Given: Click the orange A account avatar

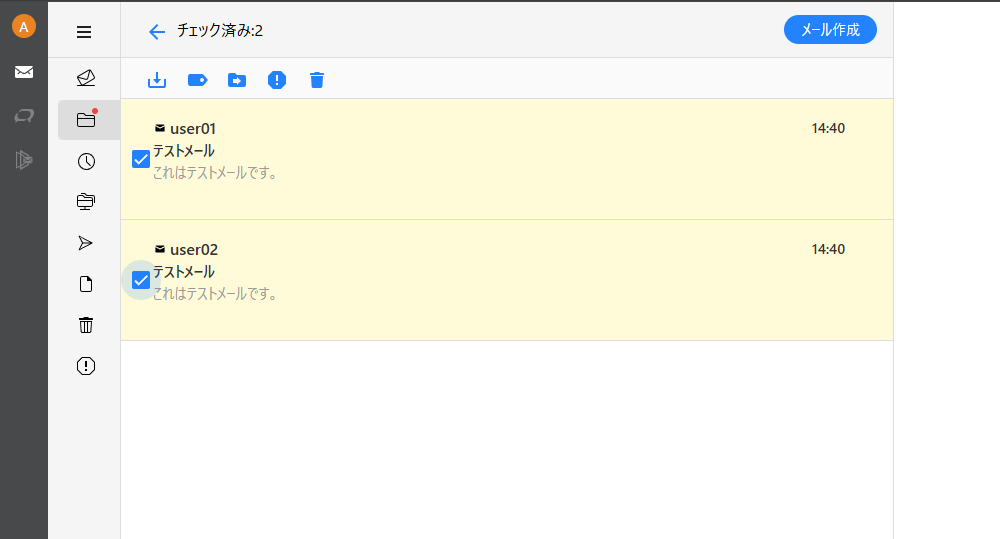Looking at the screenshot, I should pyautogui.click(x=24, y=27).
